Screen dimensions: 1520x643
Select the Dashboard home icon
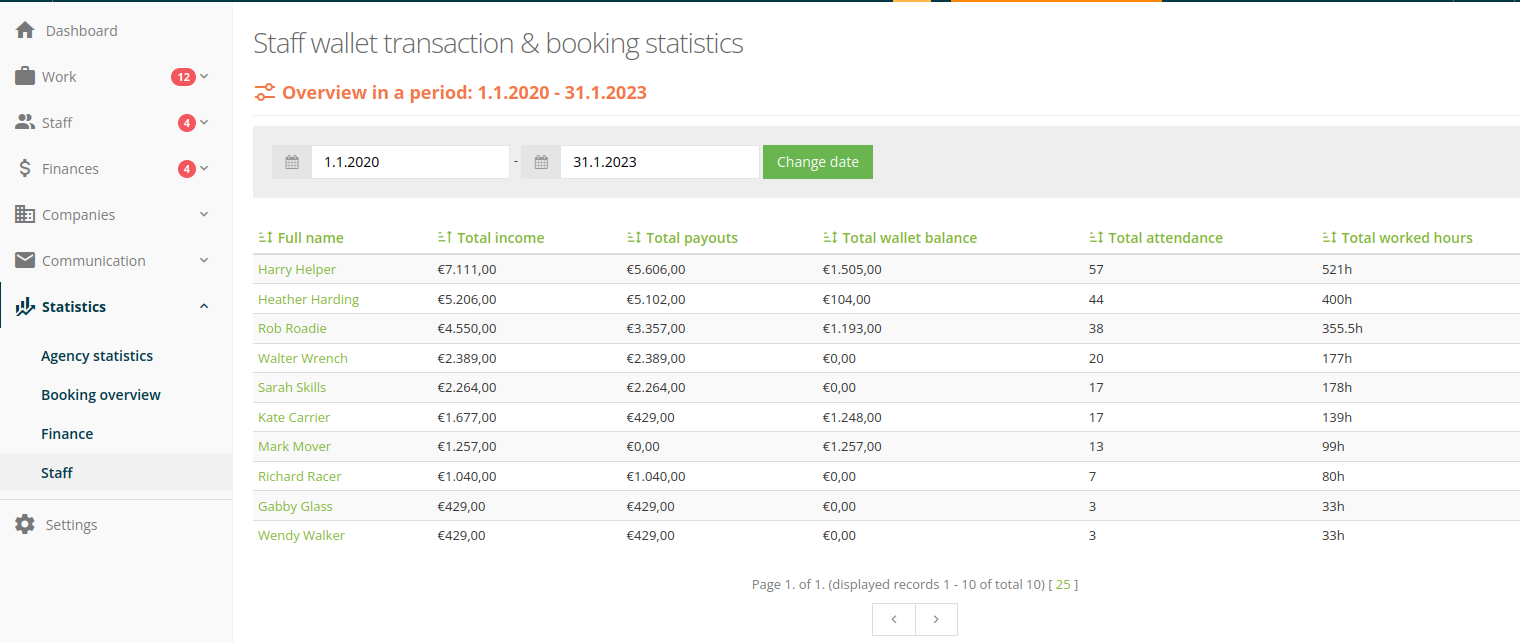pyautogui.click(x=25, y=30)
